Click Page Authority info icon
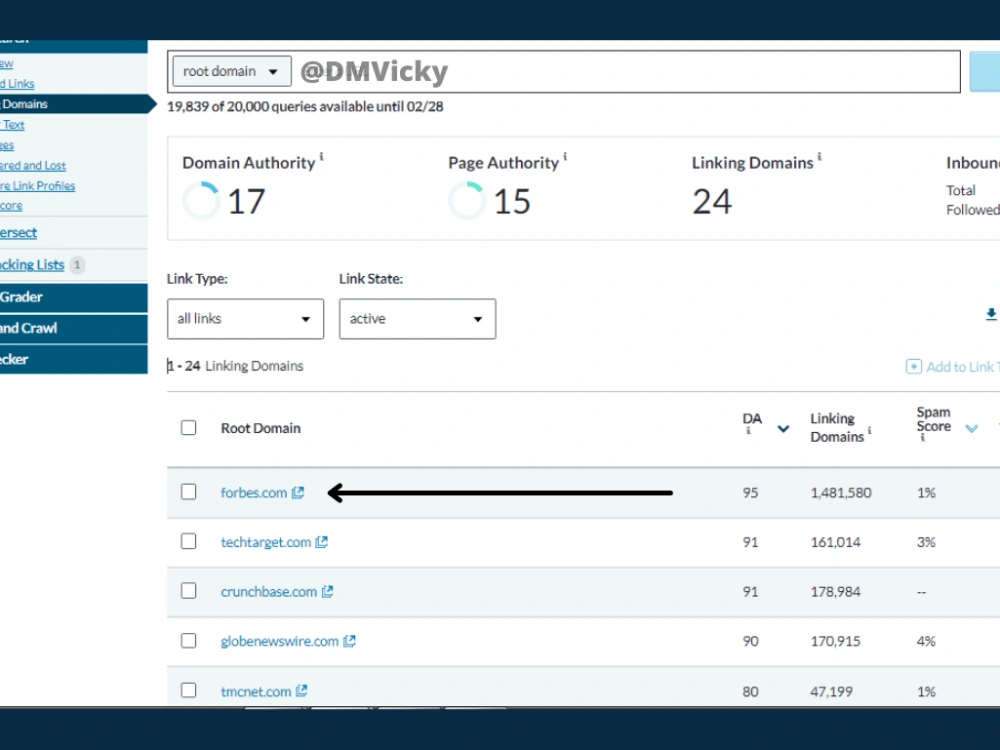Image resolution: width=1000 pixels, height=750 pixels. [x=565, y=156]
